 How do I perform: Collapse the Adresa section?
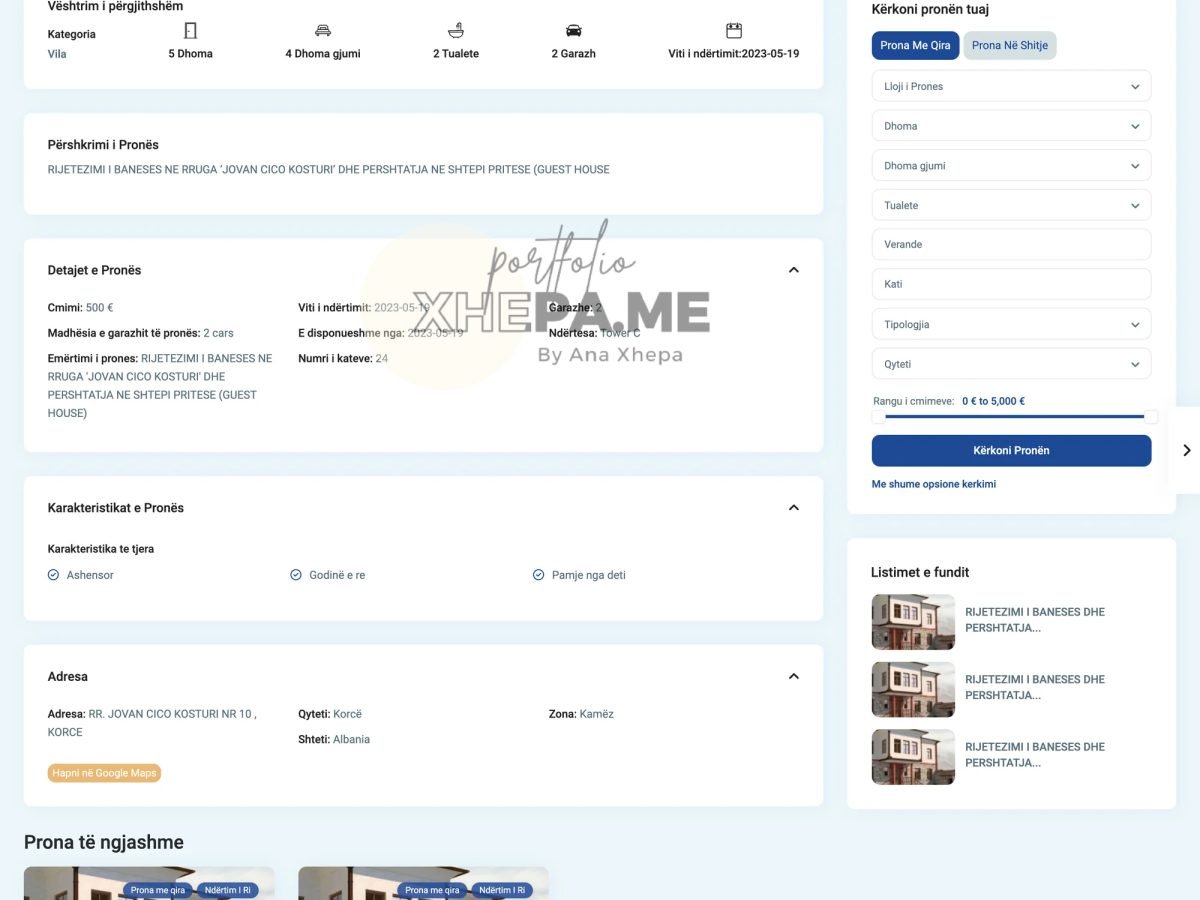pos(793,677)
